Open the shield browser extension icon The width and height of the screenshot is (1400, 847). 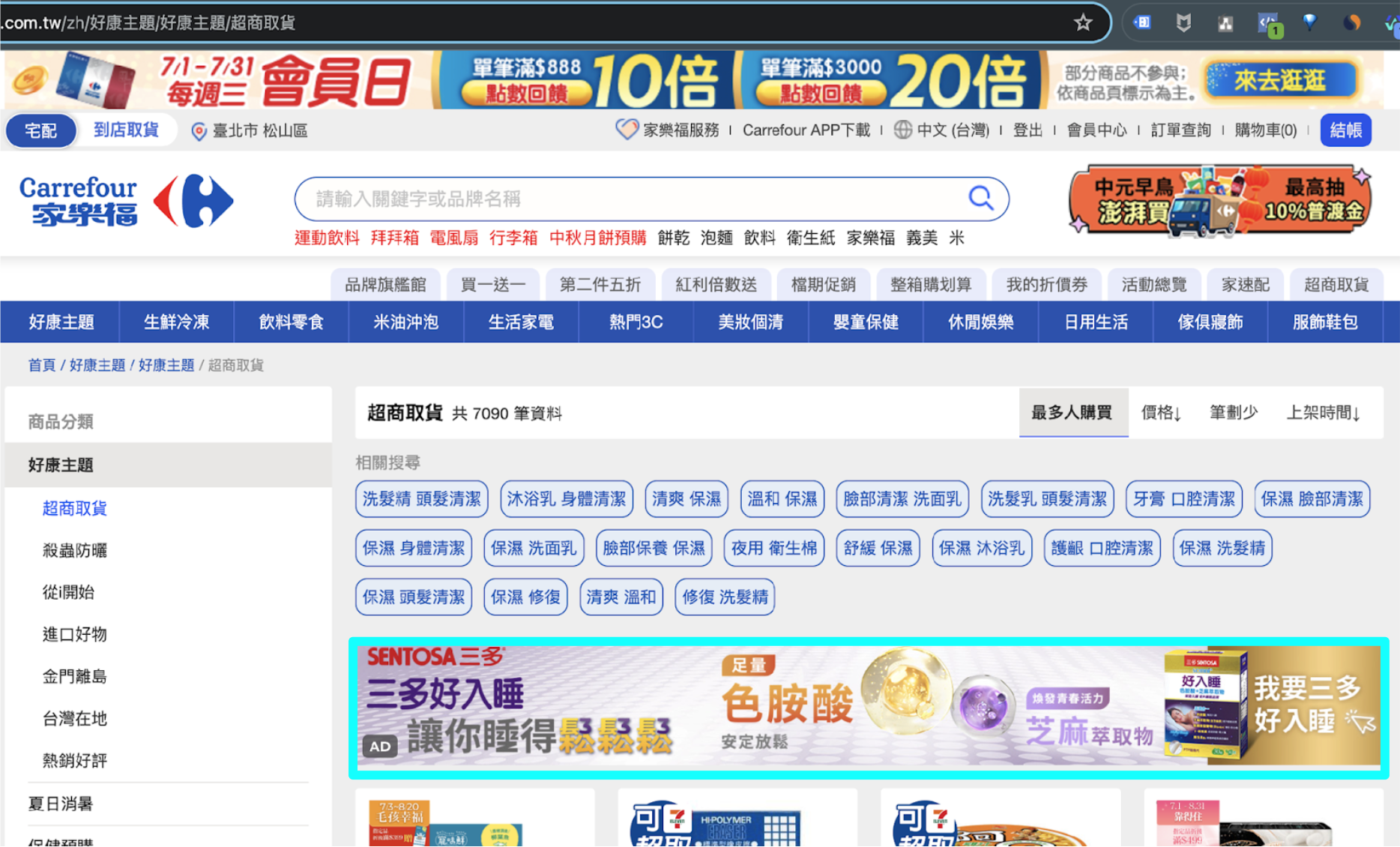pyautogui.click(x=1183, y=22)
